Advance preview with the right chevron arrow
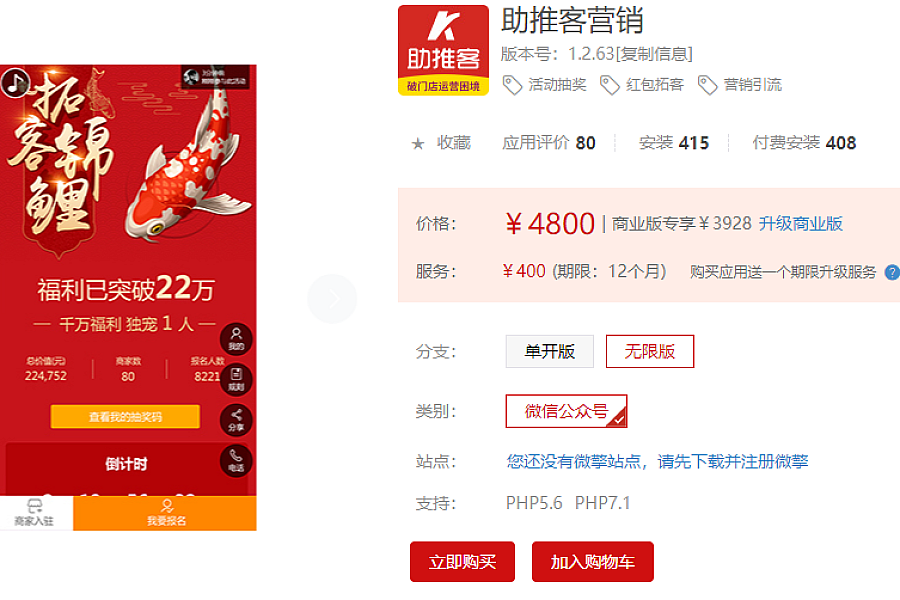This screenshot has height=600, width=900. tap(332, 299)
